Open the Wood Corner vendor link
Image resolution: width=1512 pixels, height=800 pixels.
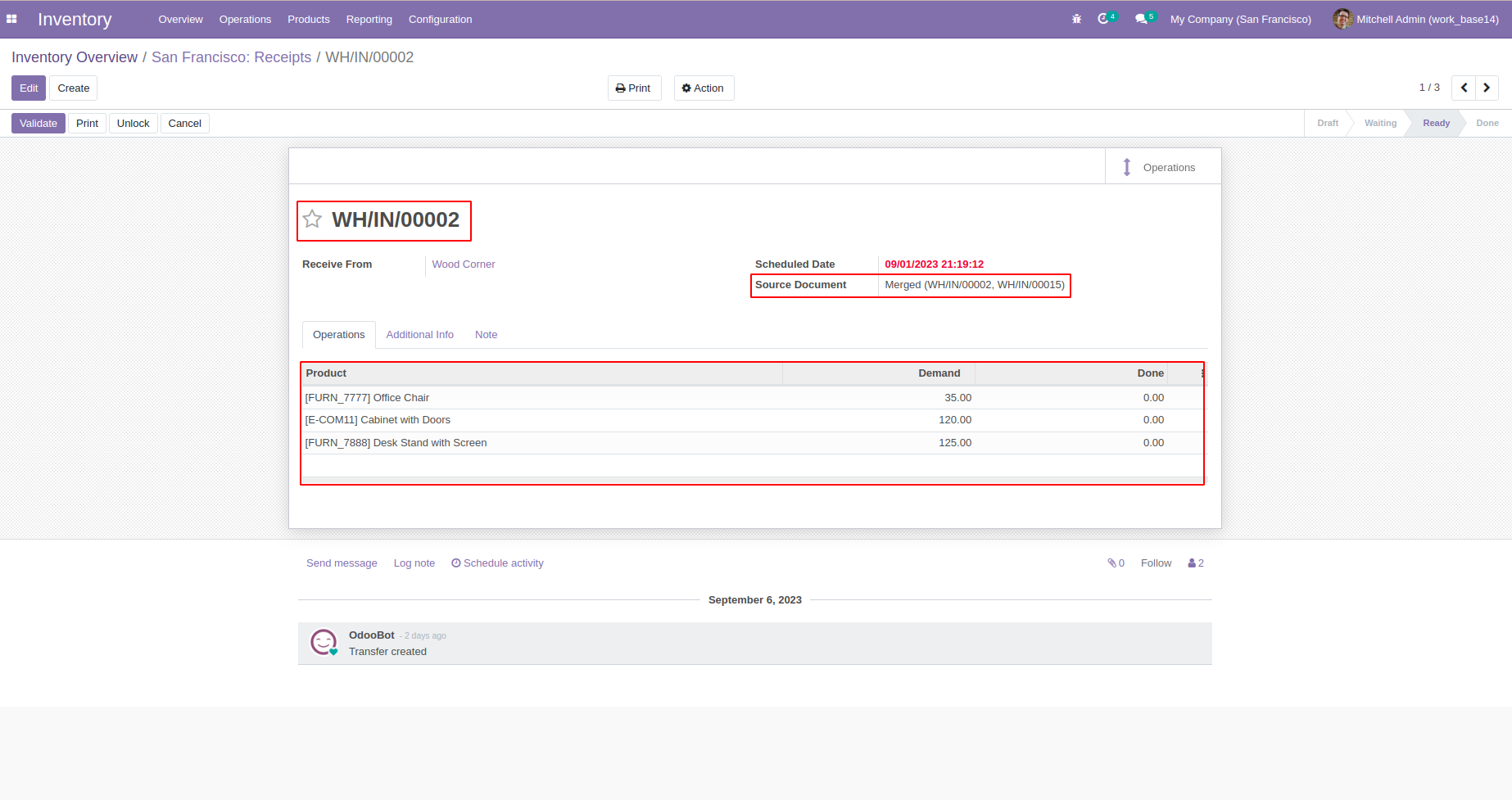[x=464, y=264]
